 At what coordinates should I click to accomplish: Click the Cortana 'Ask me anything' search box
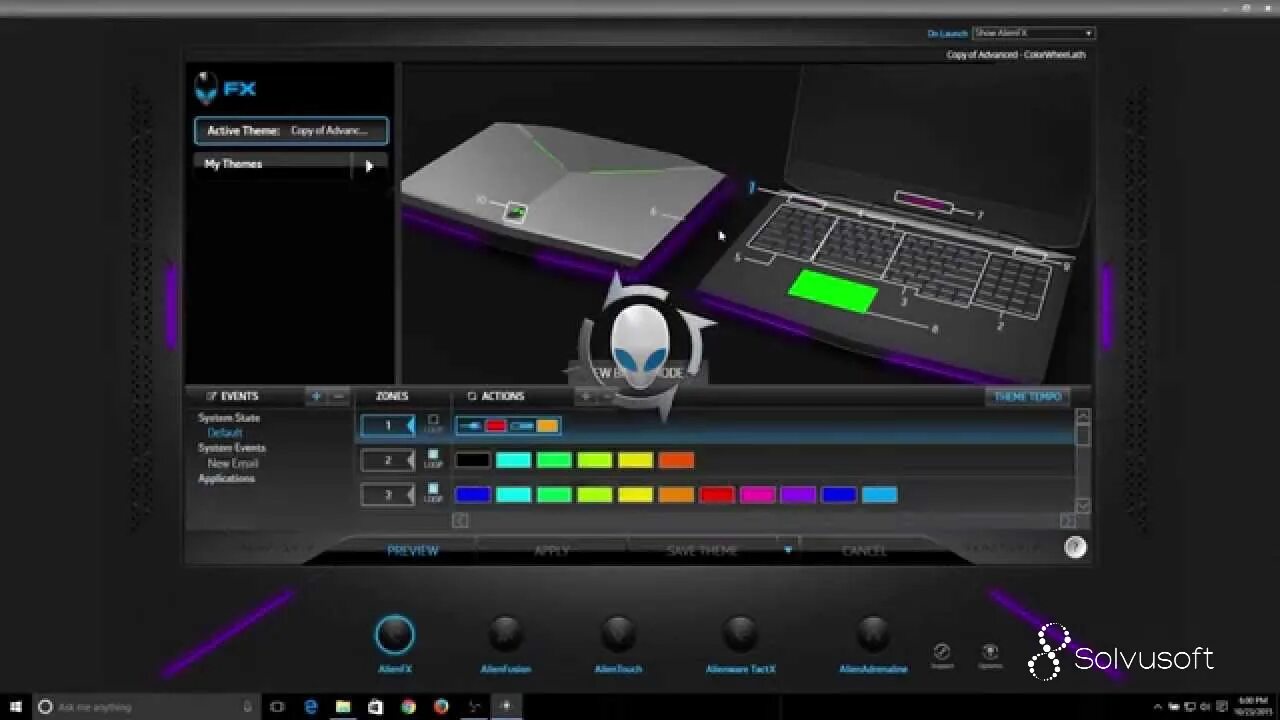click(x=145, y=706)
